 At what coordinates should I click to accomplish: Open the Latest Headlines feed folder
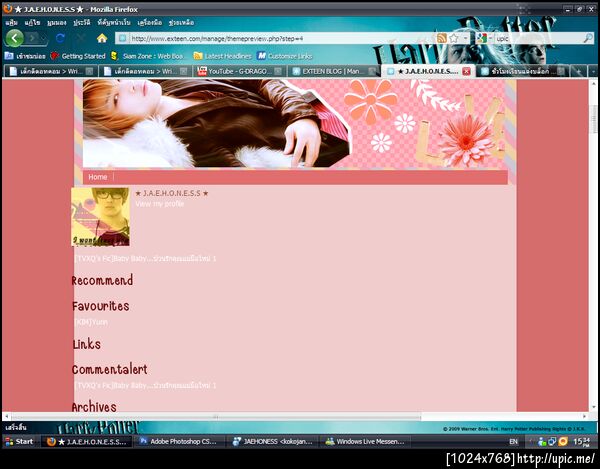pos(222,56)
